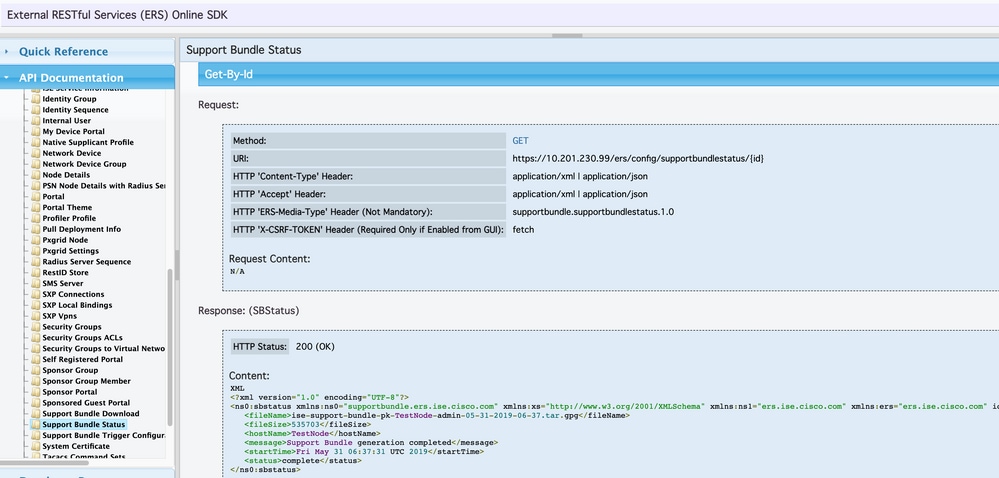Select Pxgrid Node tree entry

tap(65, 240)
